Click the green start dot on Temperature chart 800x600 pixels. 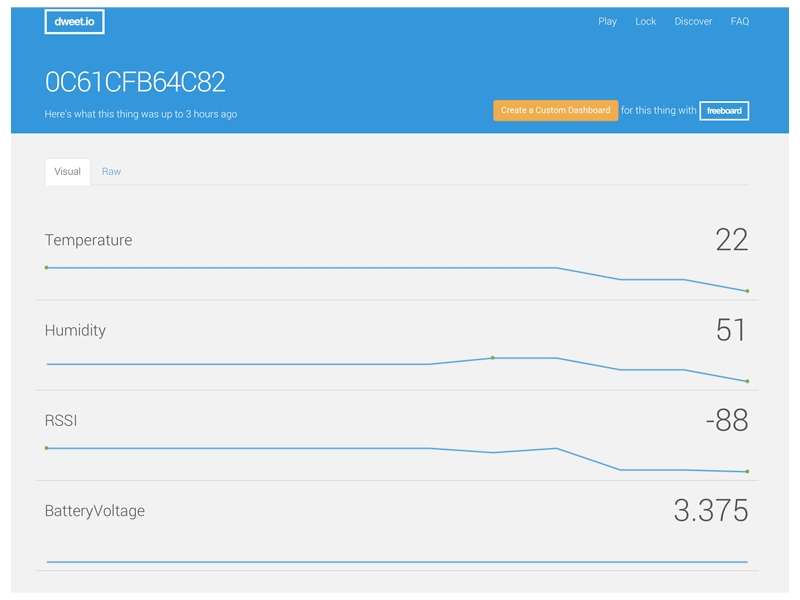tap(46, 267)
